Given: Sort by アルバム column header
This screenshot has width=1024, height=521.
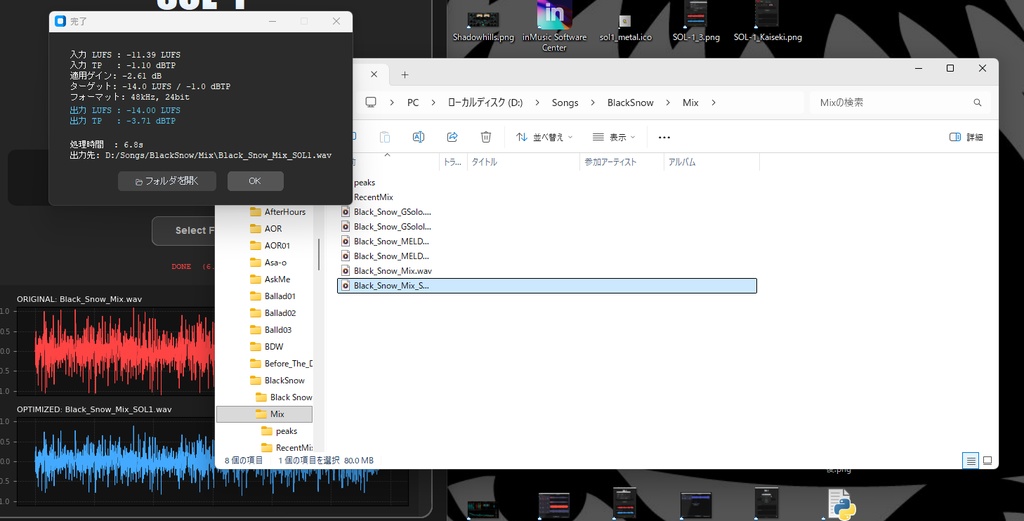Looking at the screenshot, I should 711,162.
